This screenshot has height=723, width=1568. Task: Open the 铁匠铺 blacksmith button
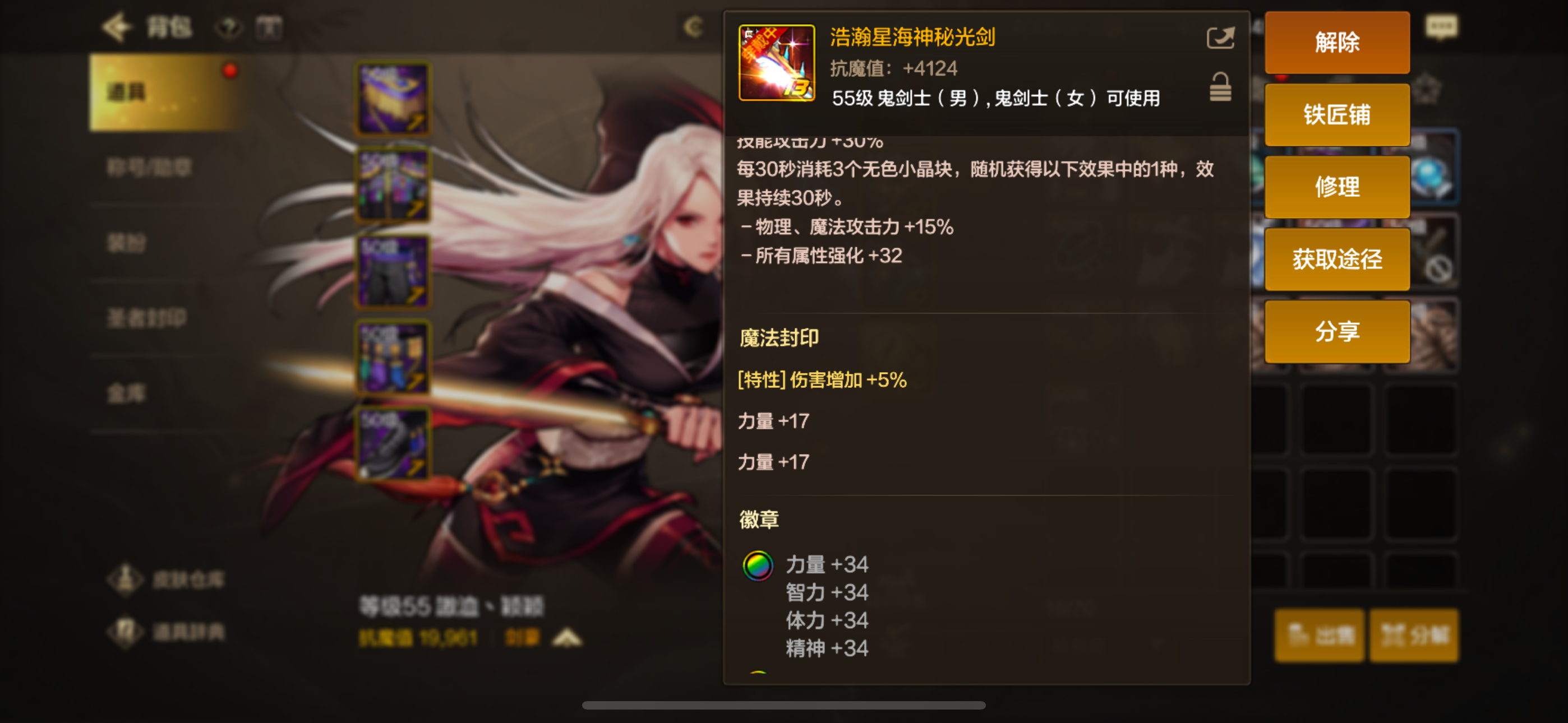coord(1337,114)
